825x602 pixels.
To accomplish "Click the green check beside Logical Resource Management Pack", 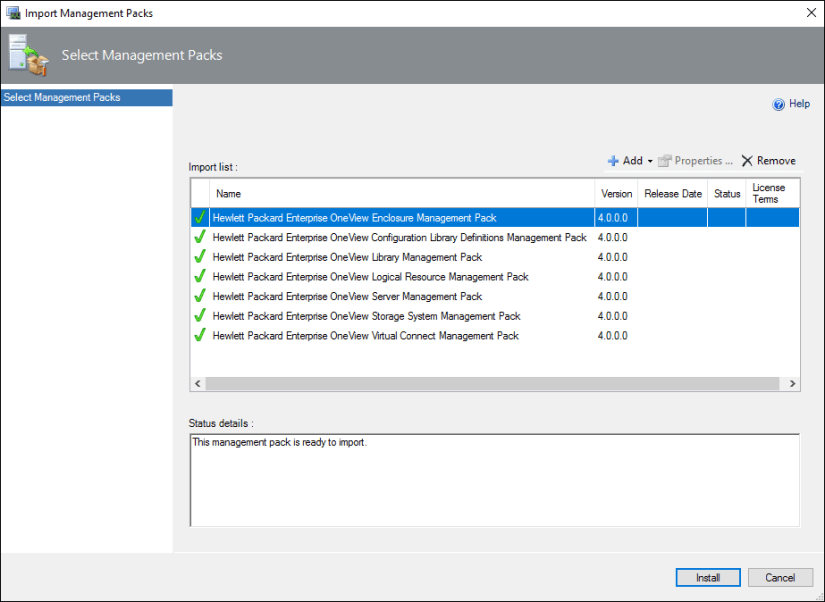I will pos(200,276).
